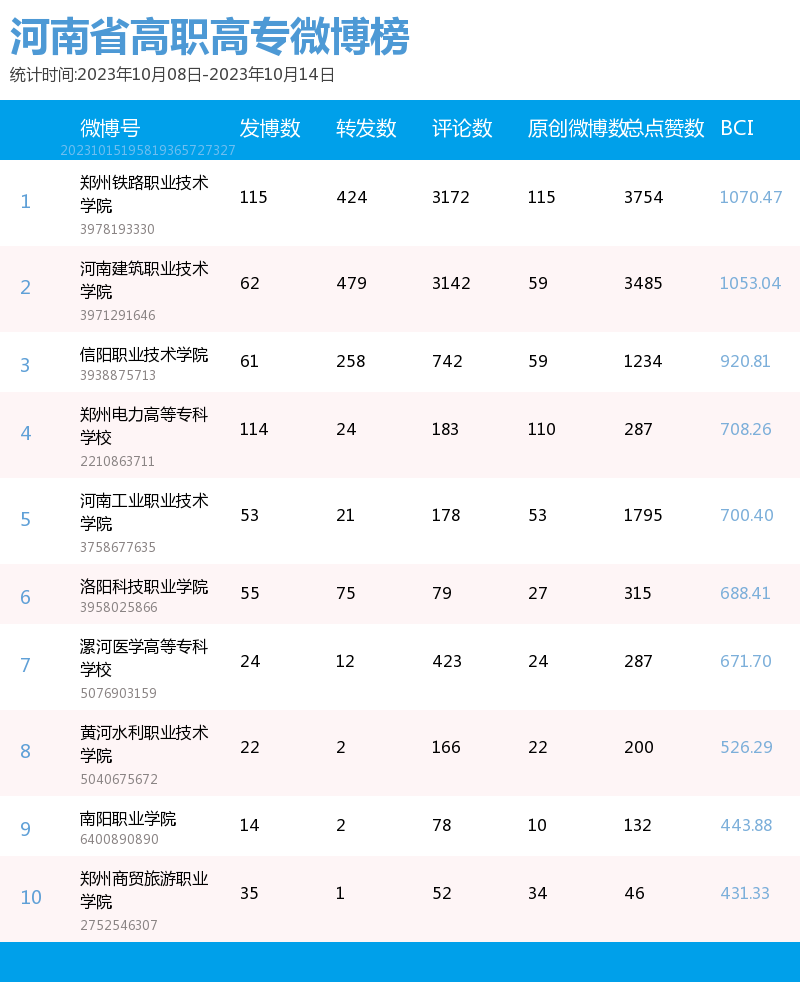Viewport: 800px width, 982px height.
Task: Select 郑州商贸旅游职业学院 account name
Action: coord(144,890)
